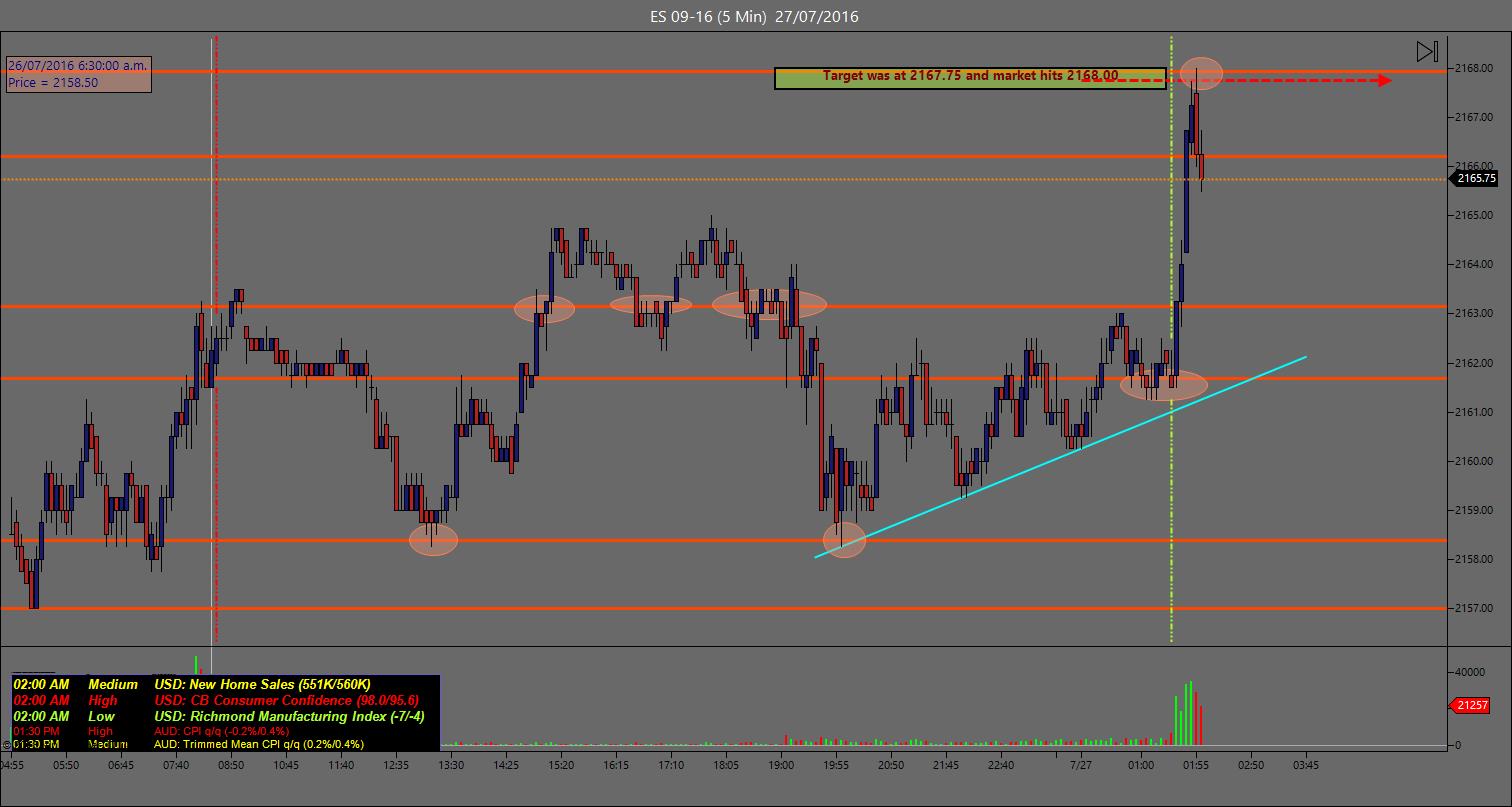This screenshot has height=807, width=1512.
Task: Select the cyan ascending trend line
Action: [x=1060, y=457]
